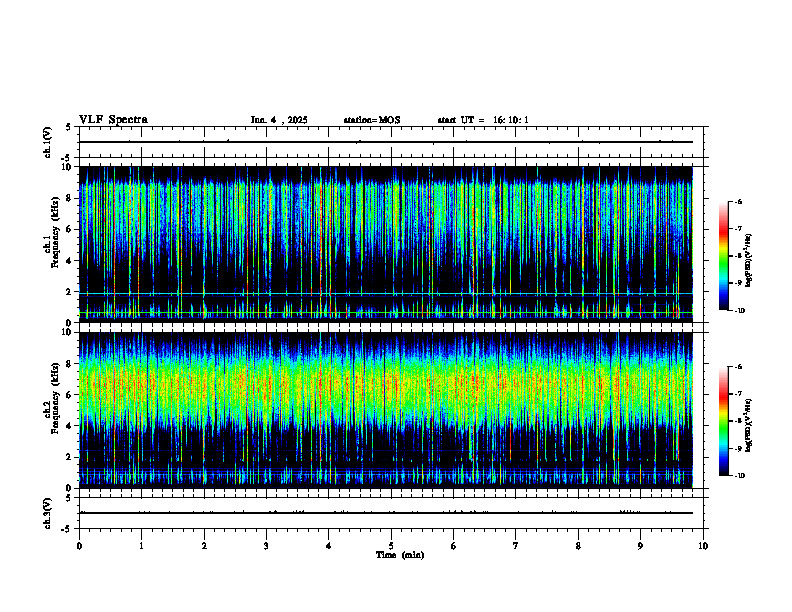The width and height of the screenshot is (792, 612).
Task: Click the "4" kHz tick on ch.2 frequency axis
Action: (70, 426)
